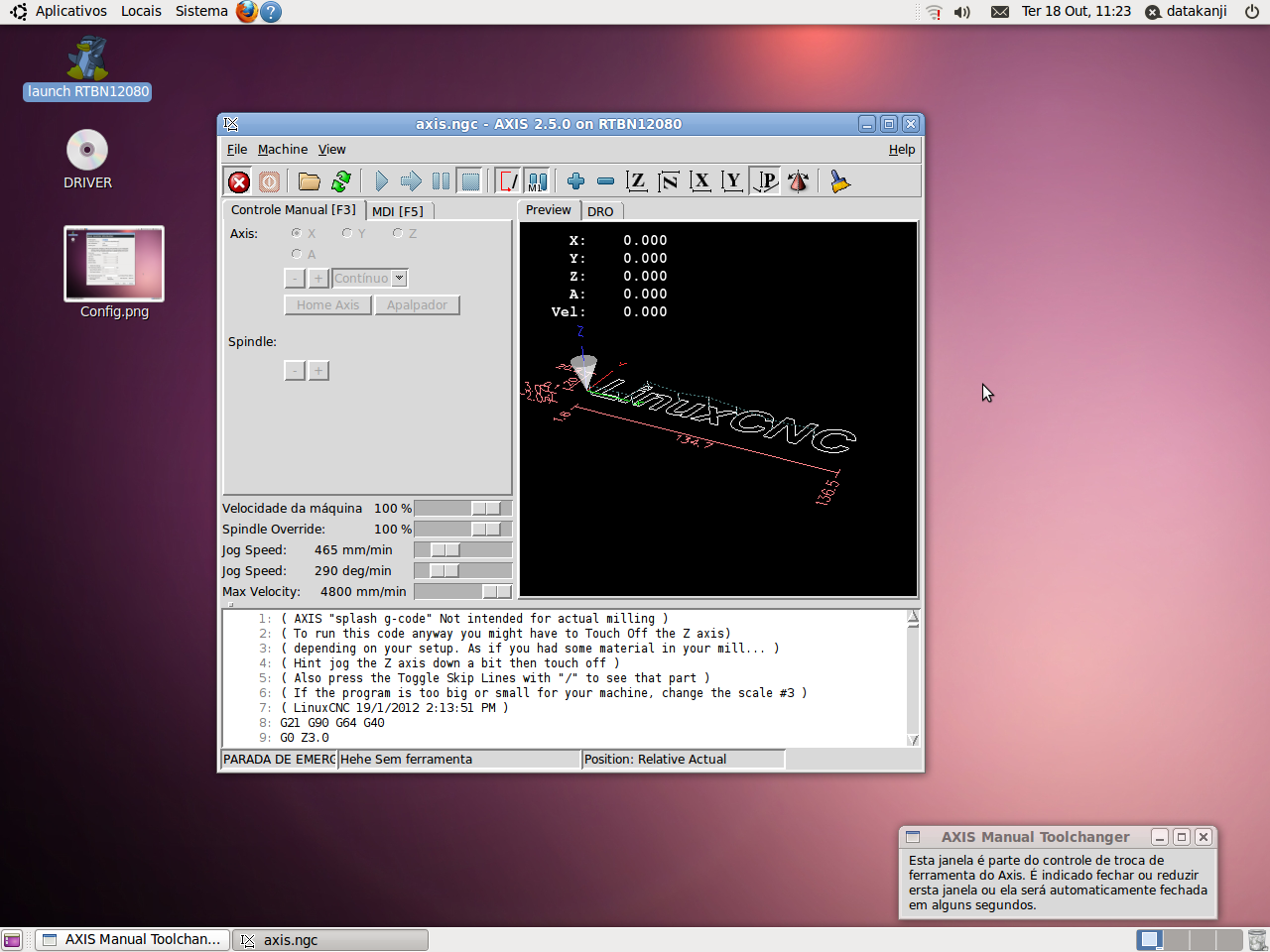
Task: Open the help icon in top panel
Action: click(270, 12)
